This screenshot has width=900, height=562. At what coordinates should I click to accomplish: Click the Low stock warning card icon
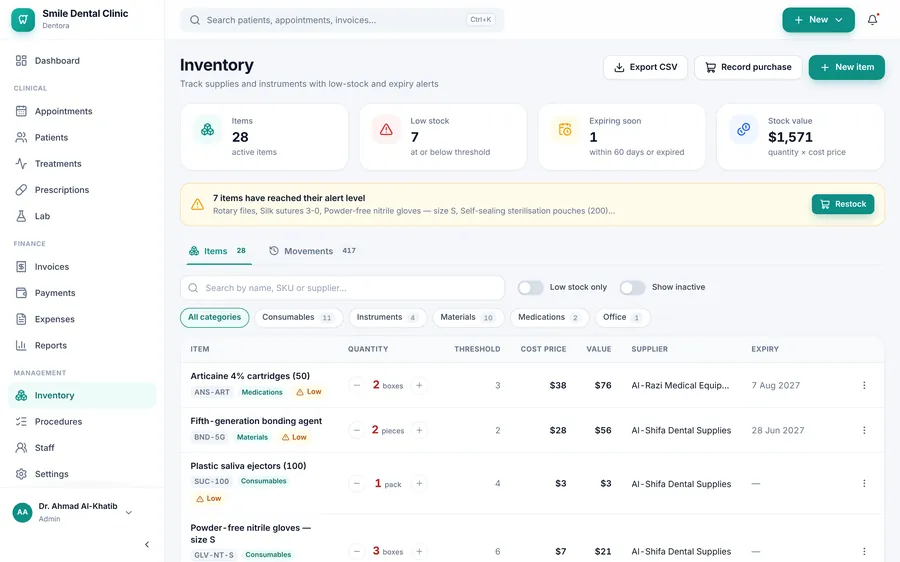click(x=386, y=130)
